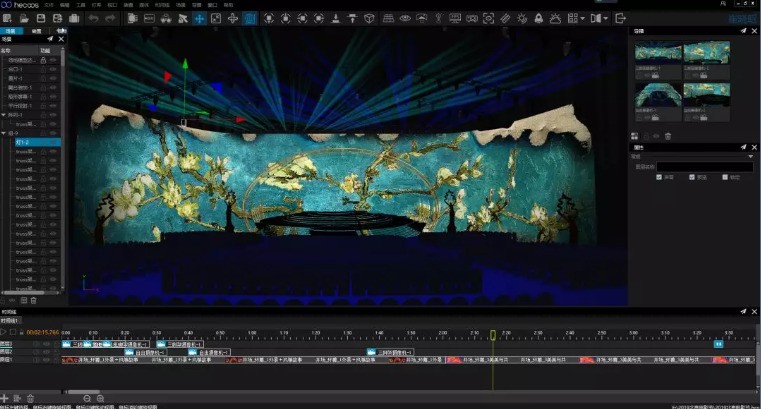
Task: Click the exit door toolbar icon
Action: pos(620,18)
